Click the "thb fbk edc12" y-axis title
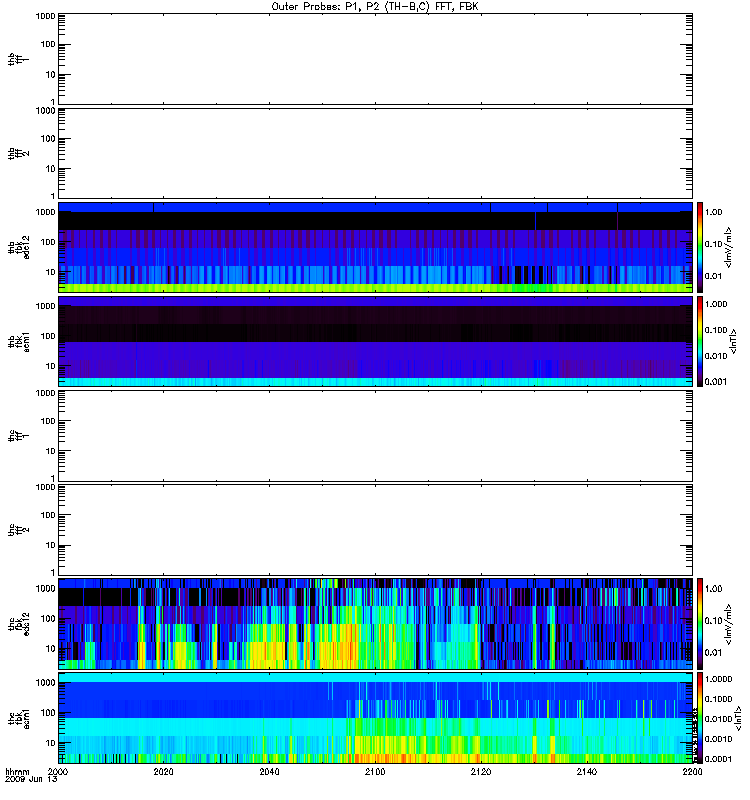The height and width of the screenshot is (800, 750). coord(18,247)
